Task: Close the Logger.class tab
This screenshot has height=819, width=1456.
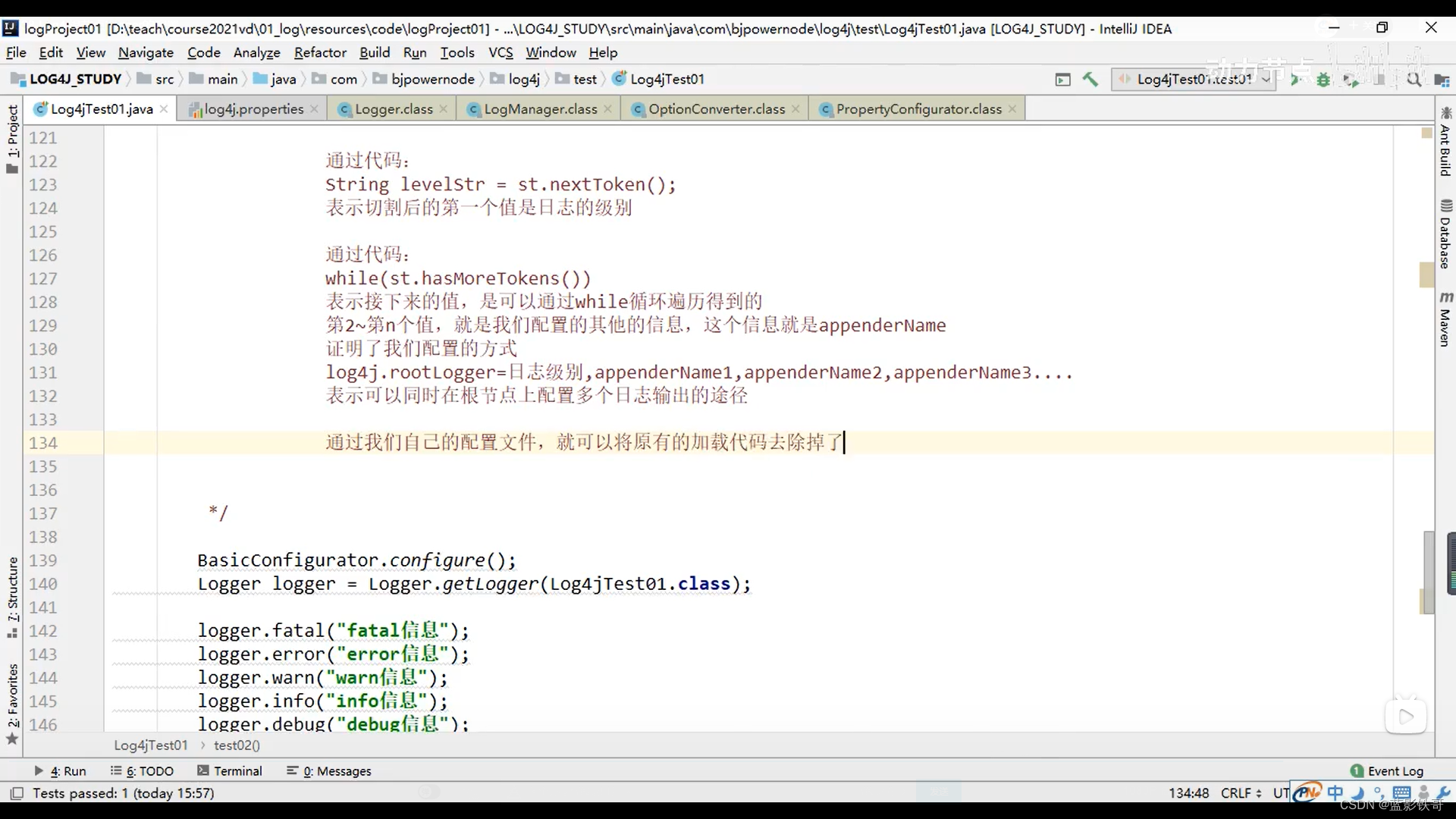Action: [444, 109]
